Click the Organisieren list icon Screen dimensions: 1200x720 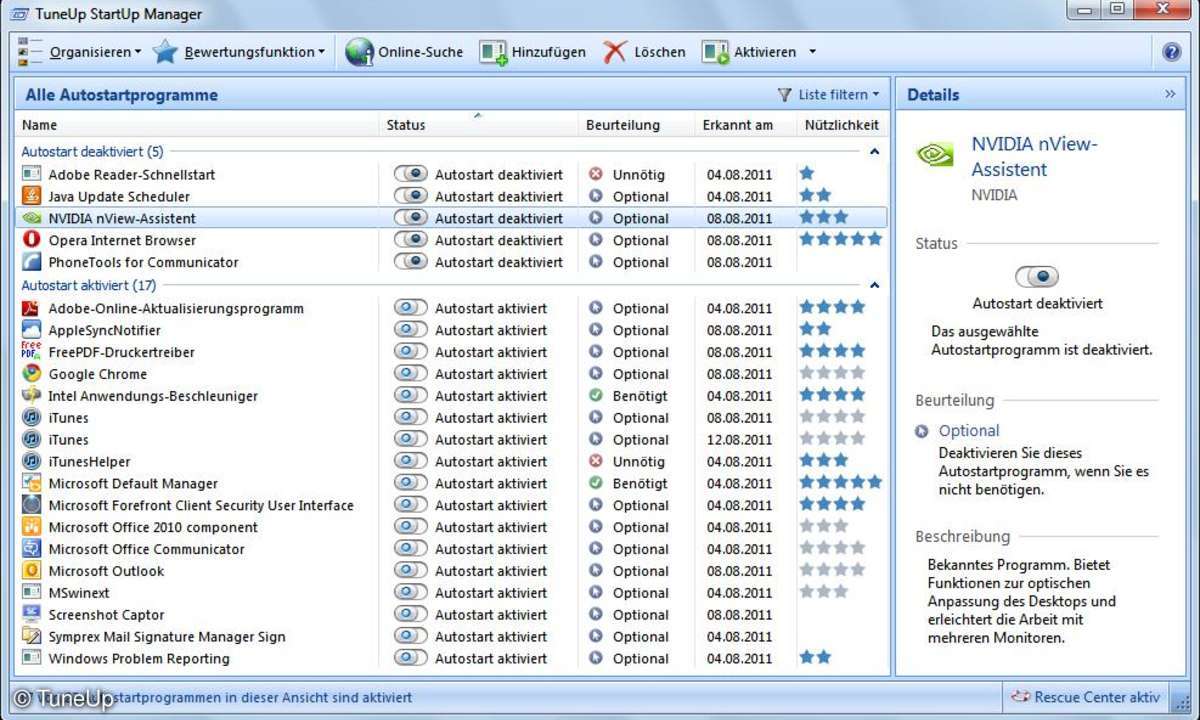31,52
